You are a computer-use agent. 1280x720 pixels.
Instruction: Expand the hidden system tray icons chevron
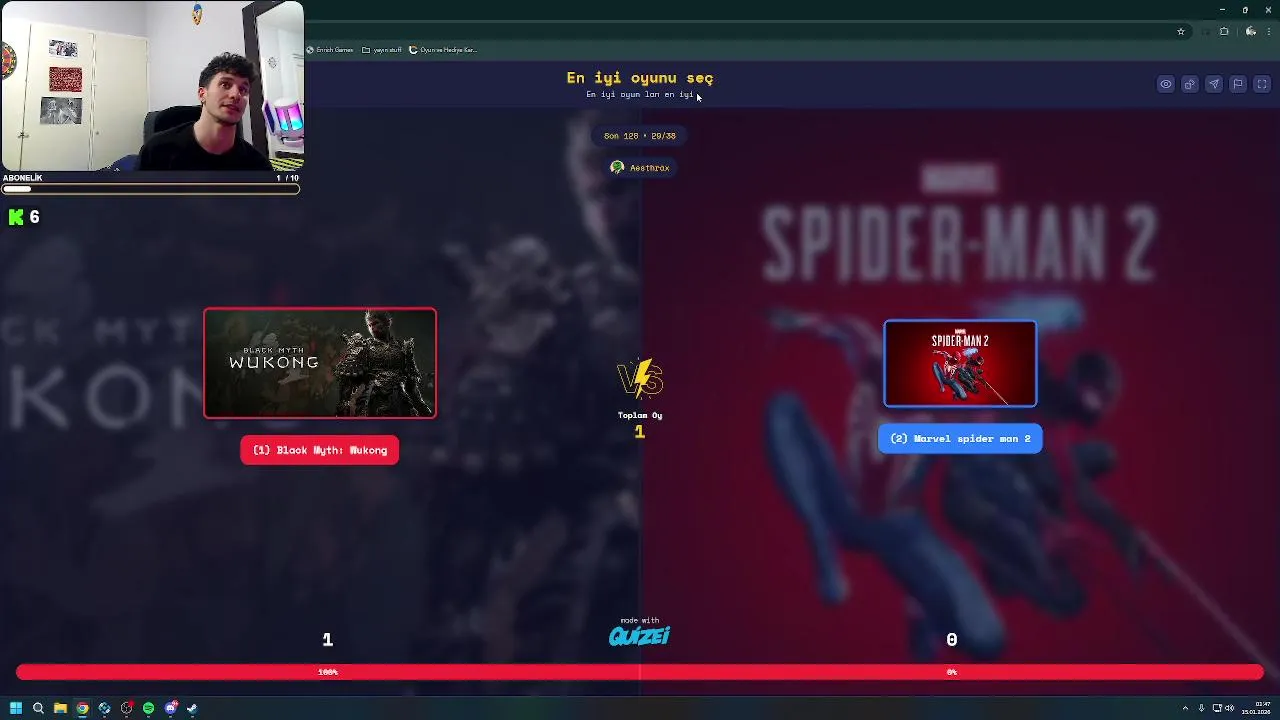point(1185,708)
